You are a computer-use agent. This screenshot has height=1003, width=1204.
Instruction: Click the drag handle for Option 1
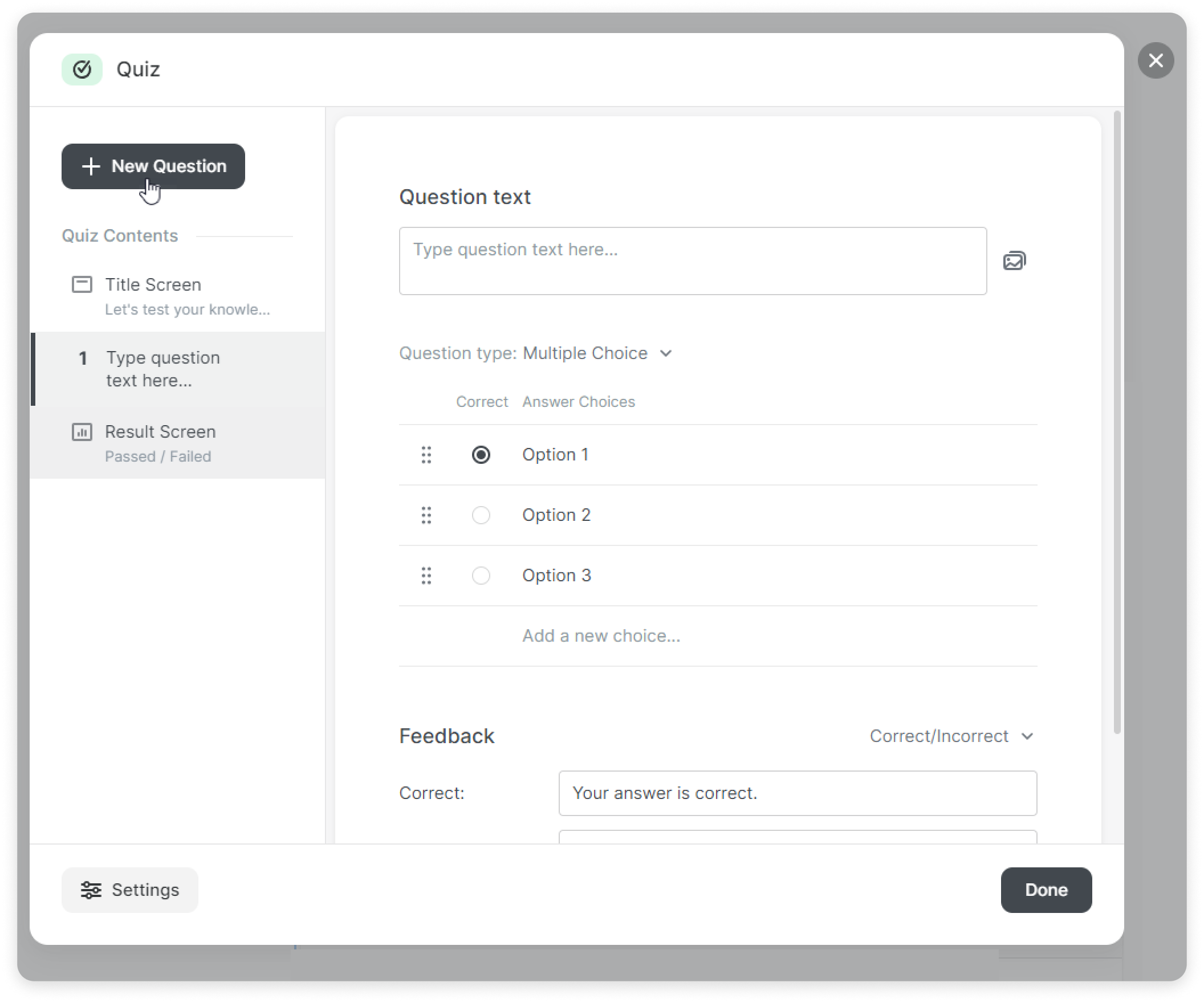coord(426,455)
